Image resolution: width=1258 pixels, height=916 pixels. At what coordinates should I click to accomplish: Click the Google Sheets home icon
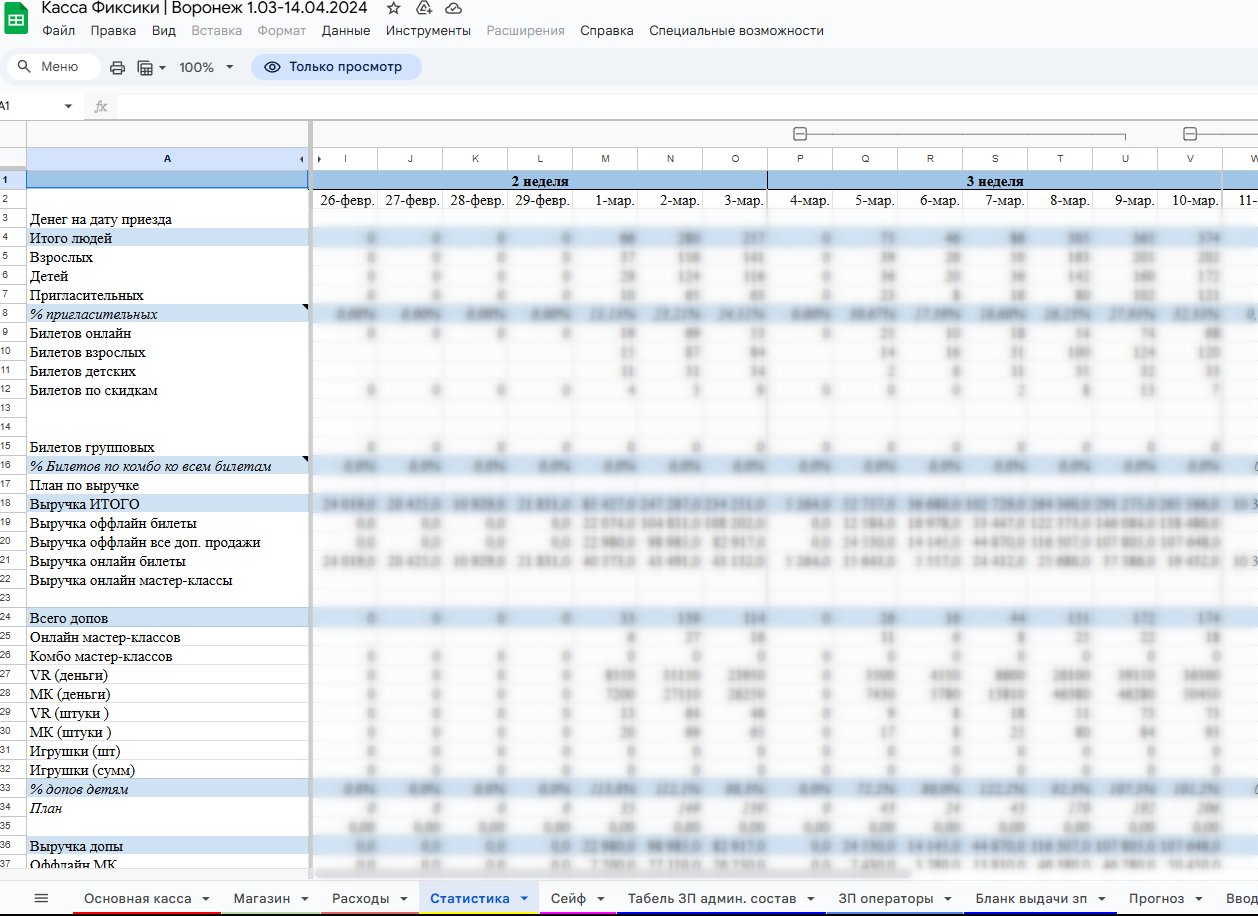tap(16, 18)
